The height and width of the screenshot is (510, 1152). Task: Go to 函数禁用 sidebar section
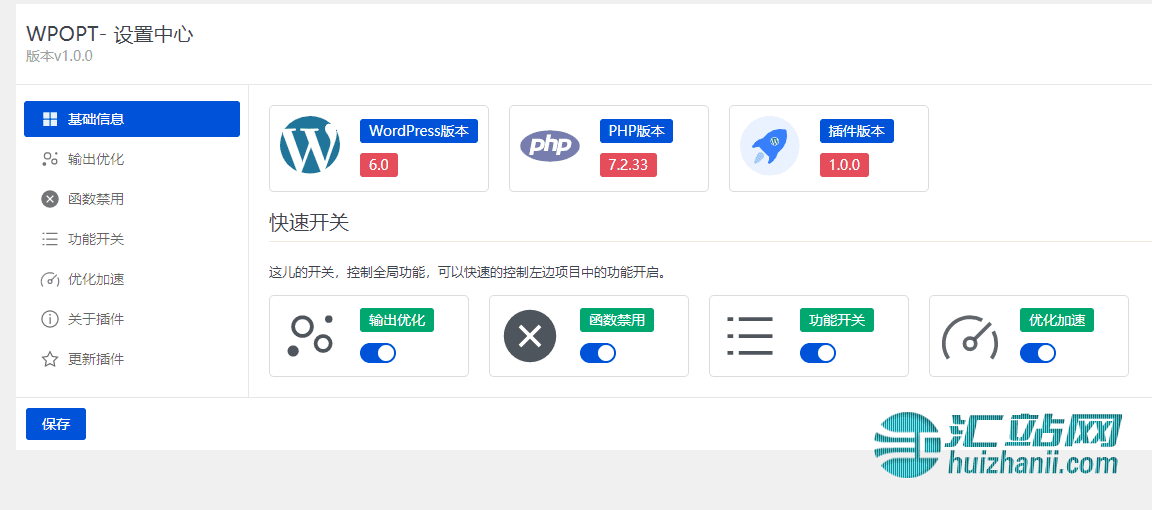[x=132, y=199]
